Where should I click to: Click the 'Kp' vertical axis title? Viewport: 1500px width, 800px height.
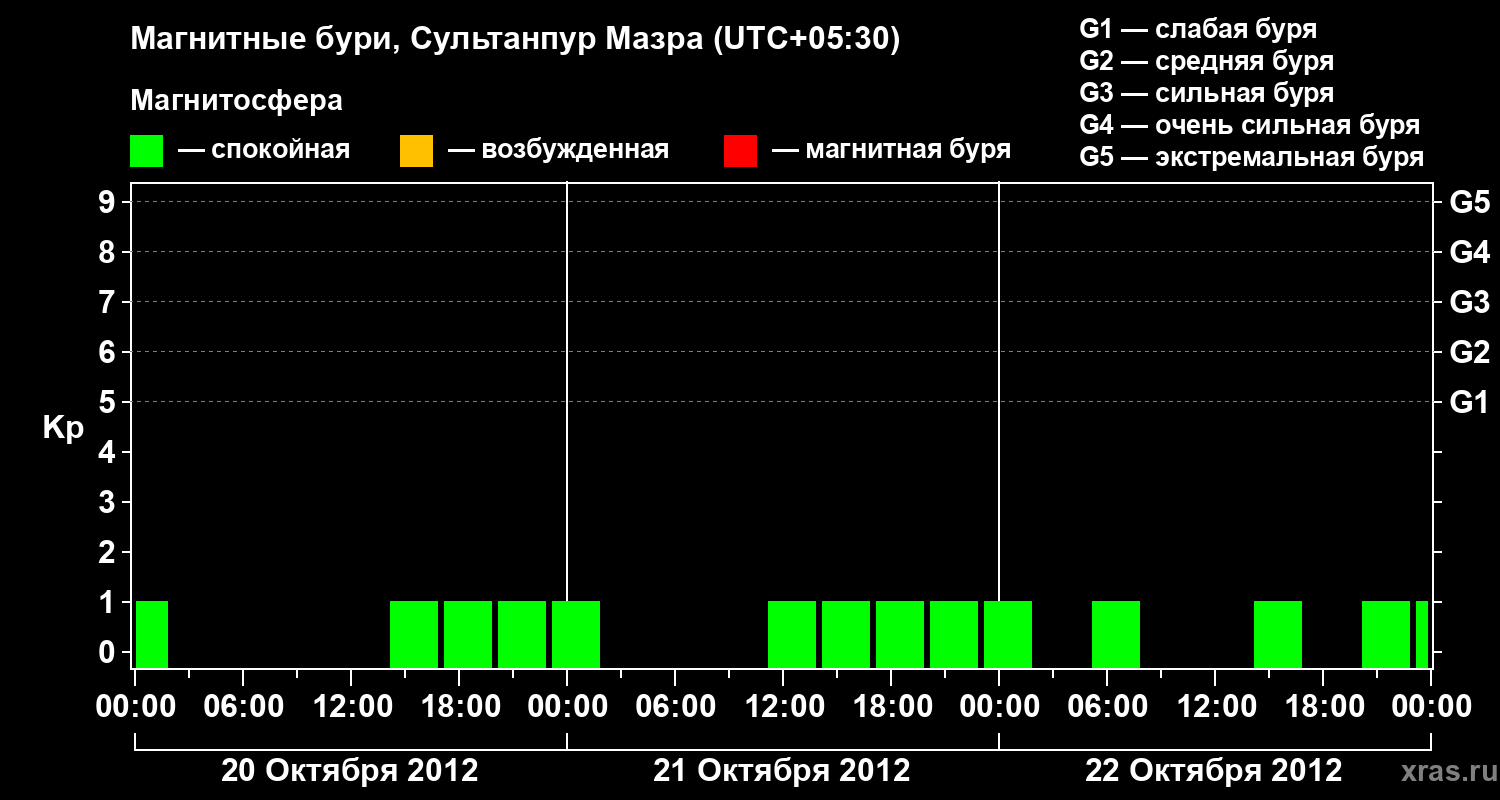pyautogui.click(x=63, y=428)
